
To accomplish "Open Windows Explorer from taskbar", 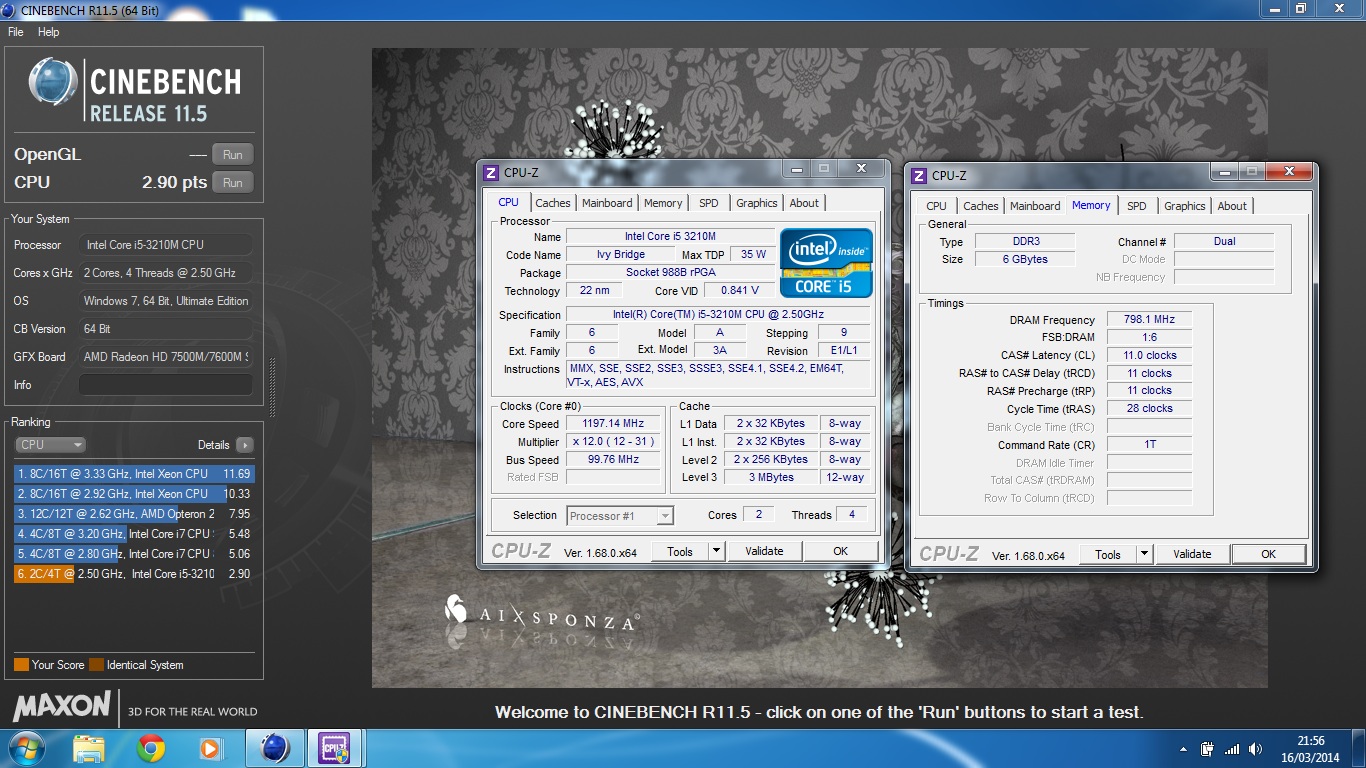I will [x=89, y=748].
